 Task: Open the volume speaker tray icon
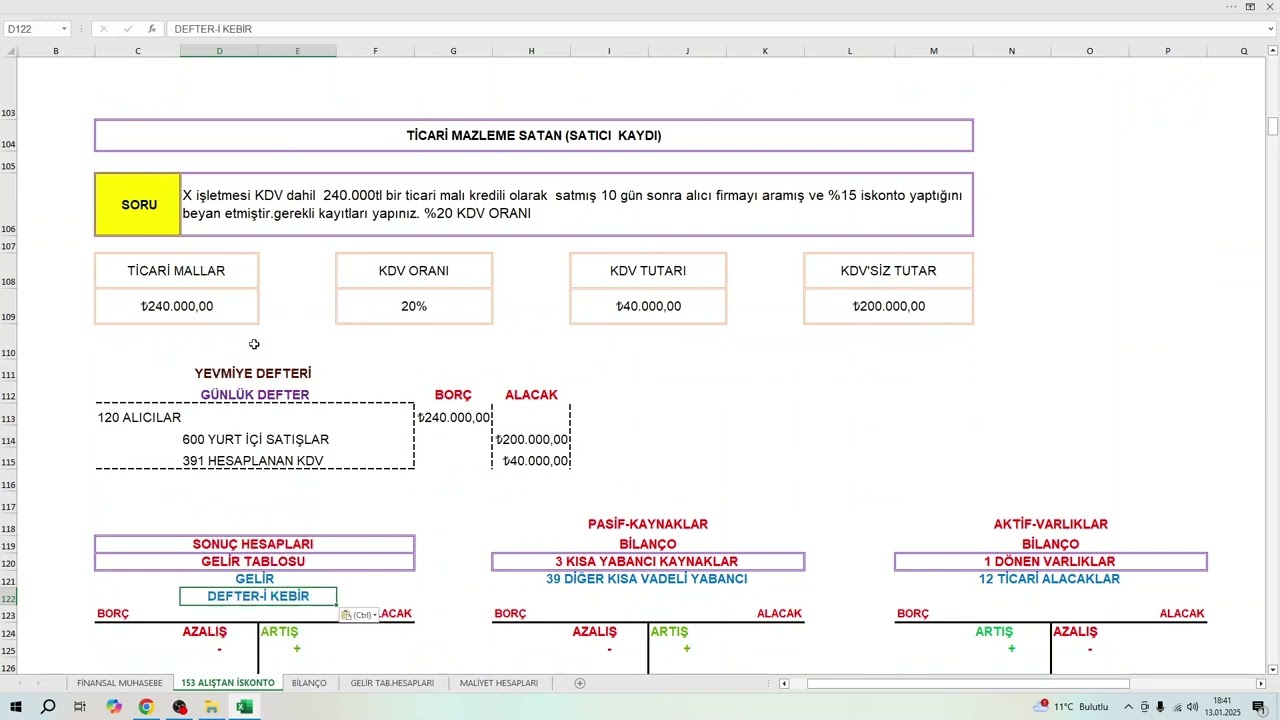click(x=1192, y=707)
